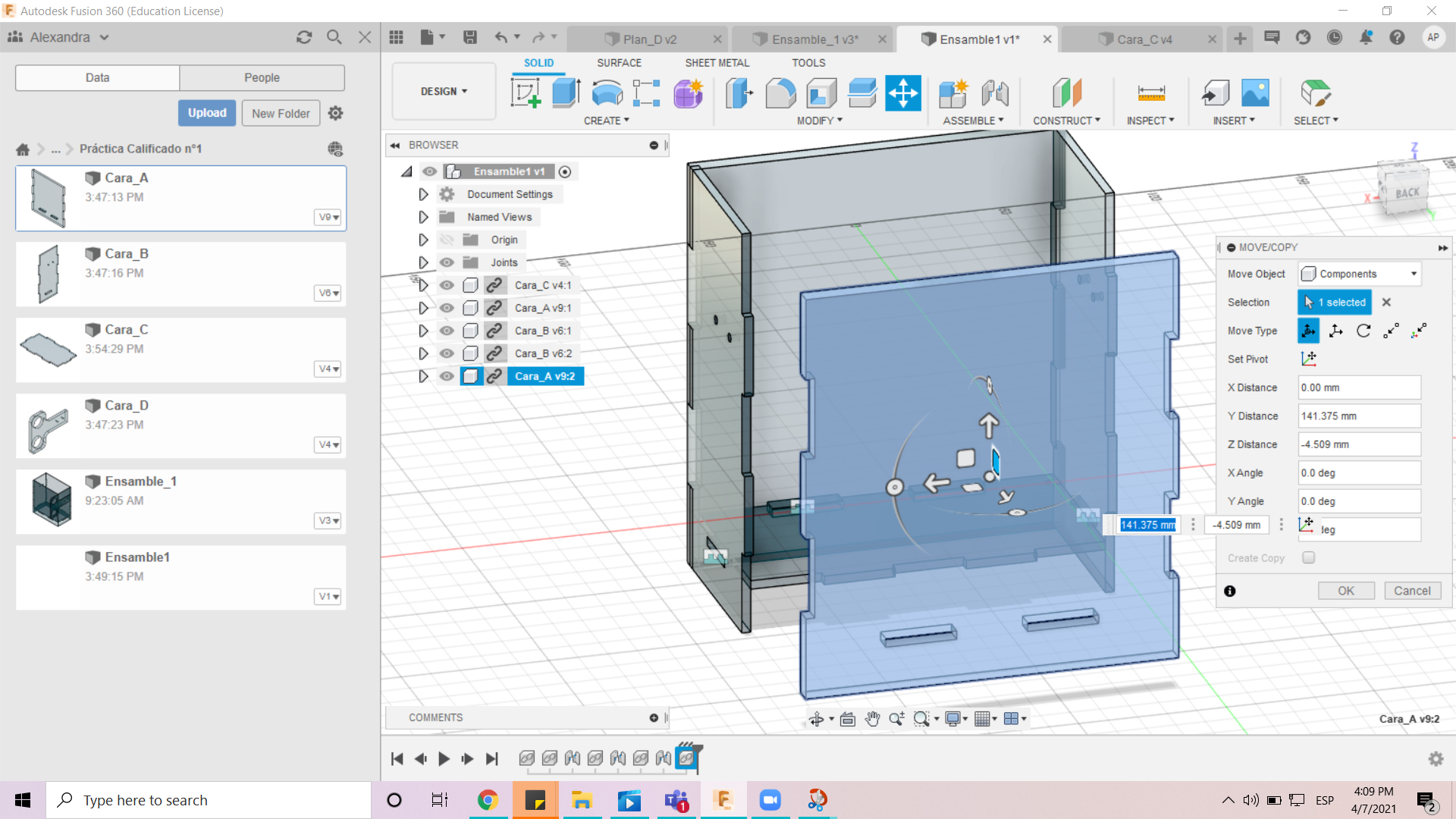Show the hidden Origin folder
The width and height of the screenshot is (1456, 819).
click(x=447, y=240)
